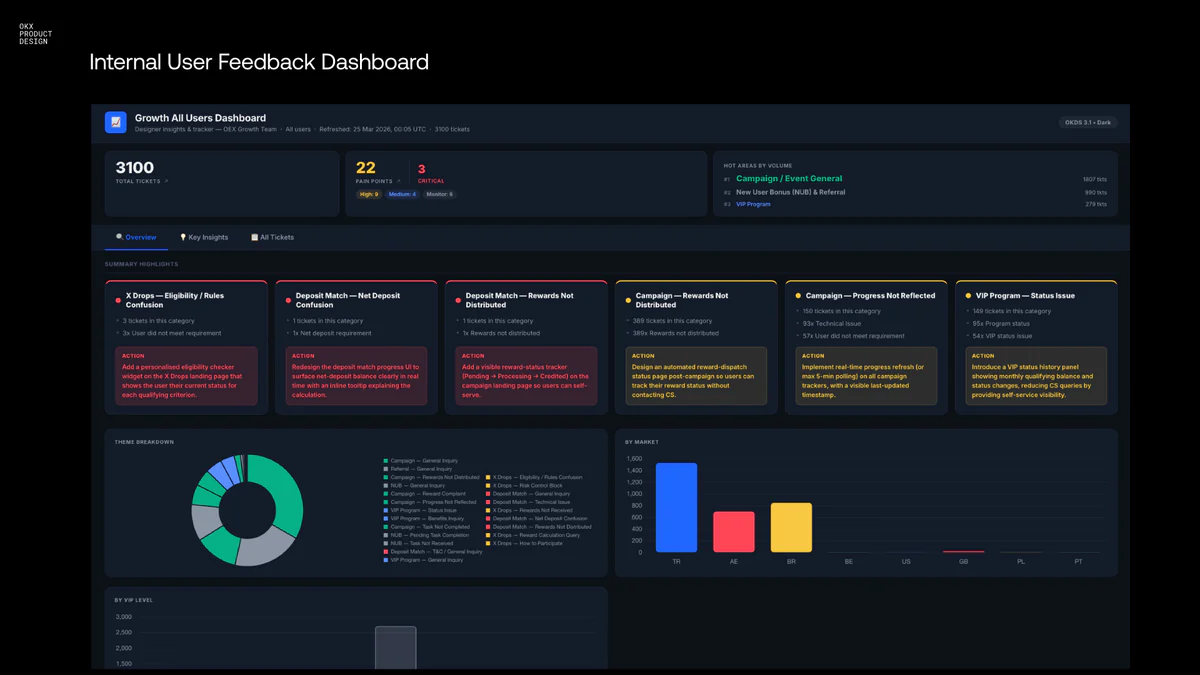This screenshot has width=1200, height=675.
Task: Click Action box about VIP status history panel
Action: [x=1036, y=376]
